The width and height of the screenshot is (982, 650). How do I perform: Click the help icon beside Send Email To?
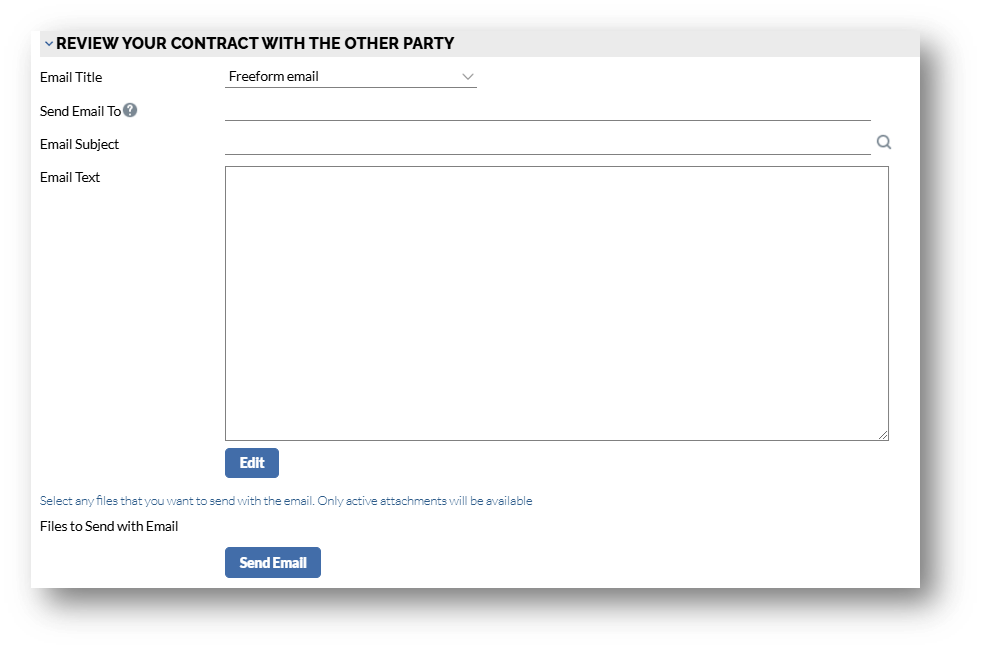click(x=130, y=110)
